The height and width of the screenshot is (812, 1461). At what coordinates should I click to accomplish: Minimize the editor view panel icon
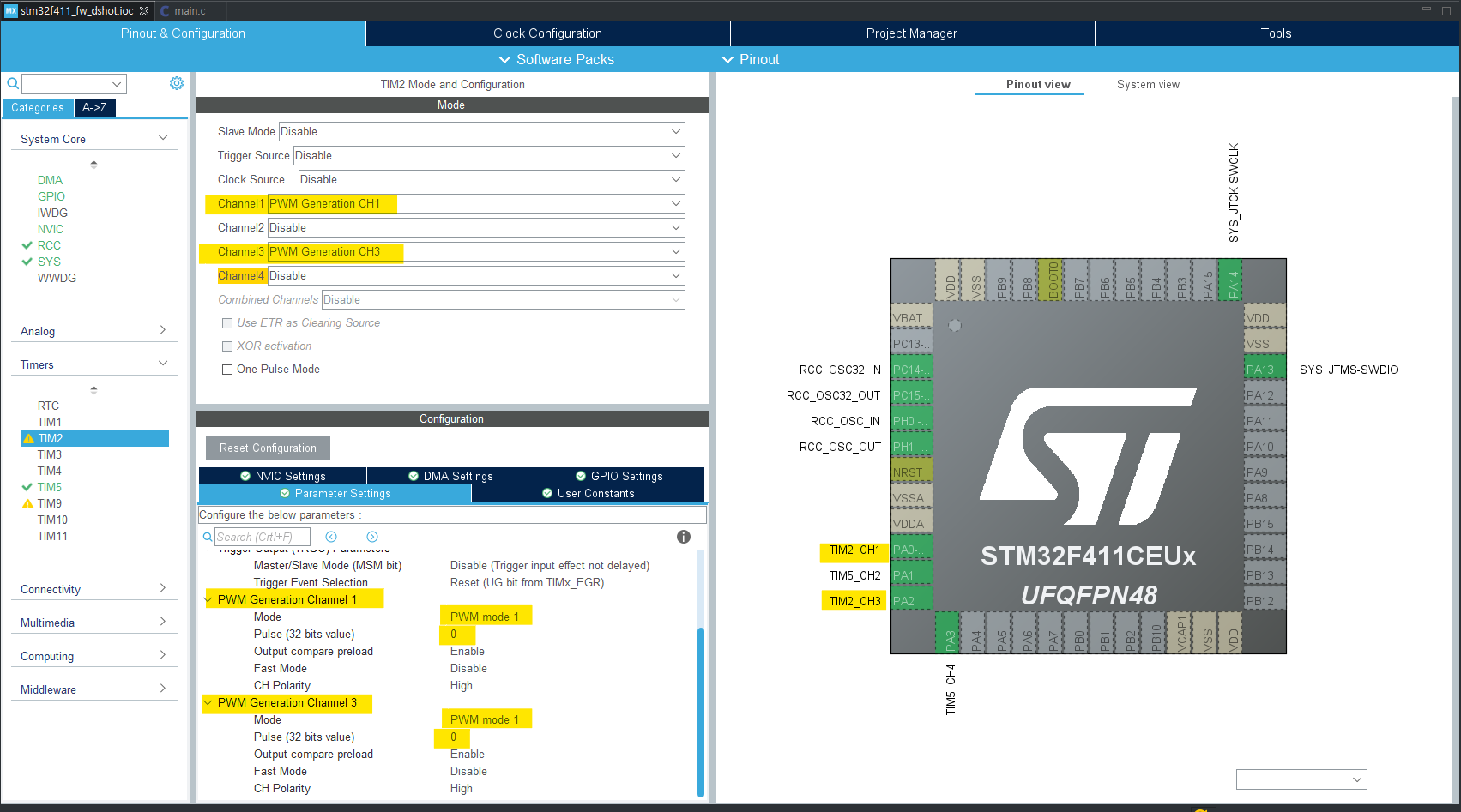point(1427,9)
